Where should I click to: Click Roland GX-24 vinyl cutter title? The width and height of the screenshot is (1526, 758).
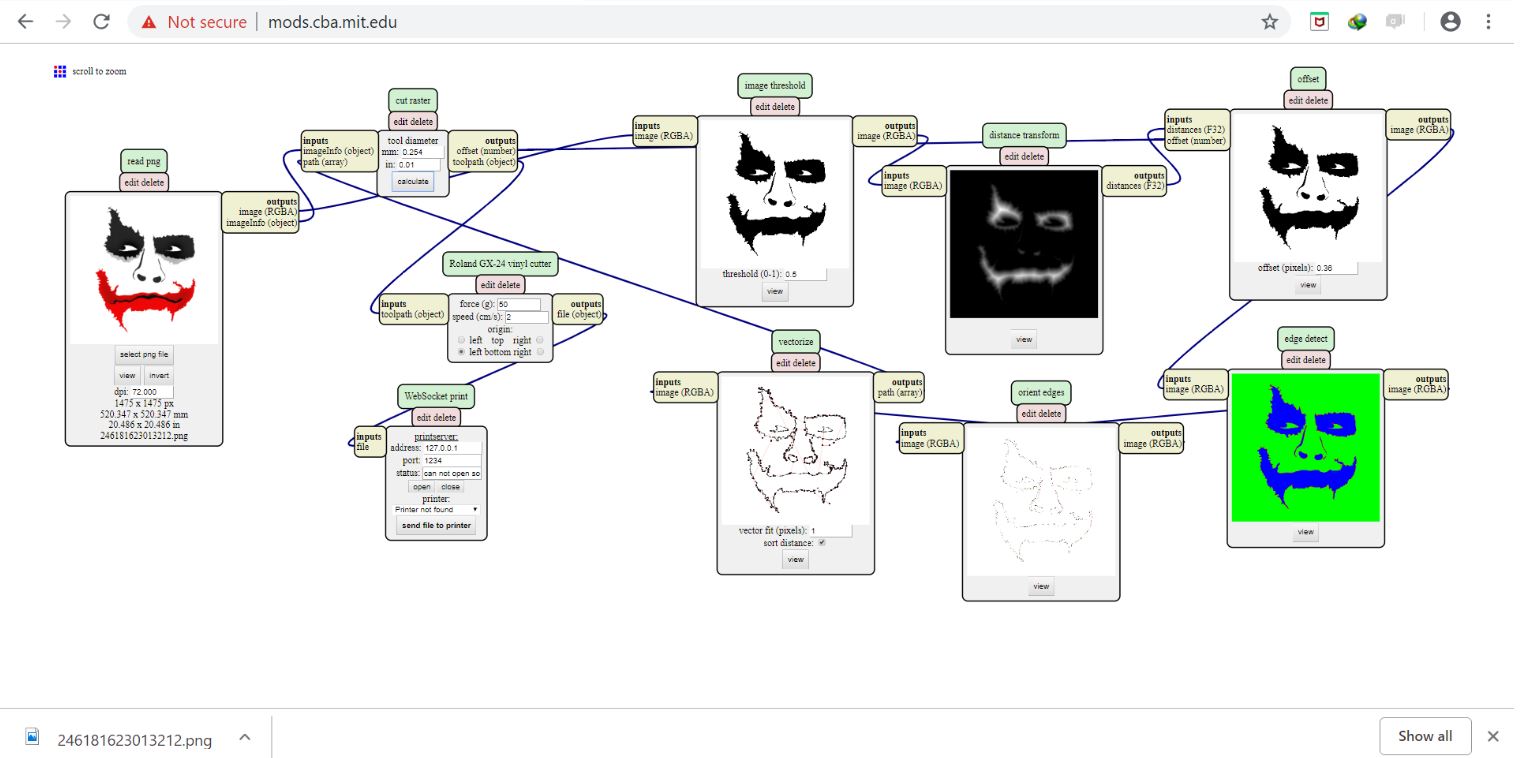[500, 264]
